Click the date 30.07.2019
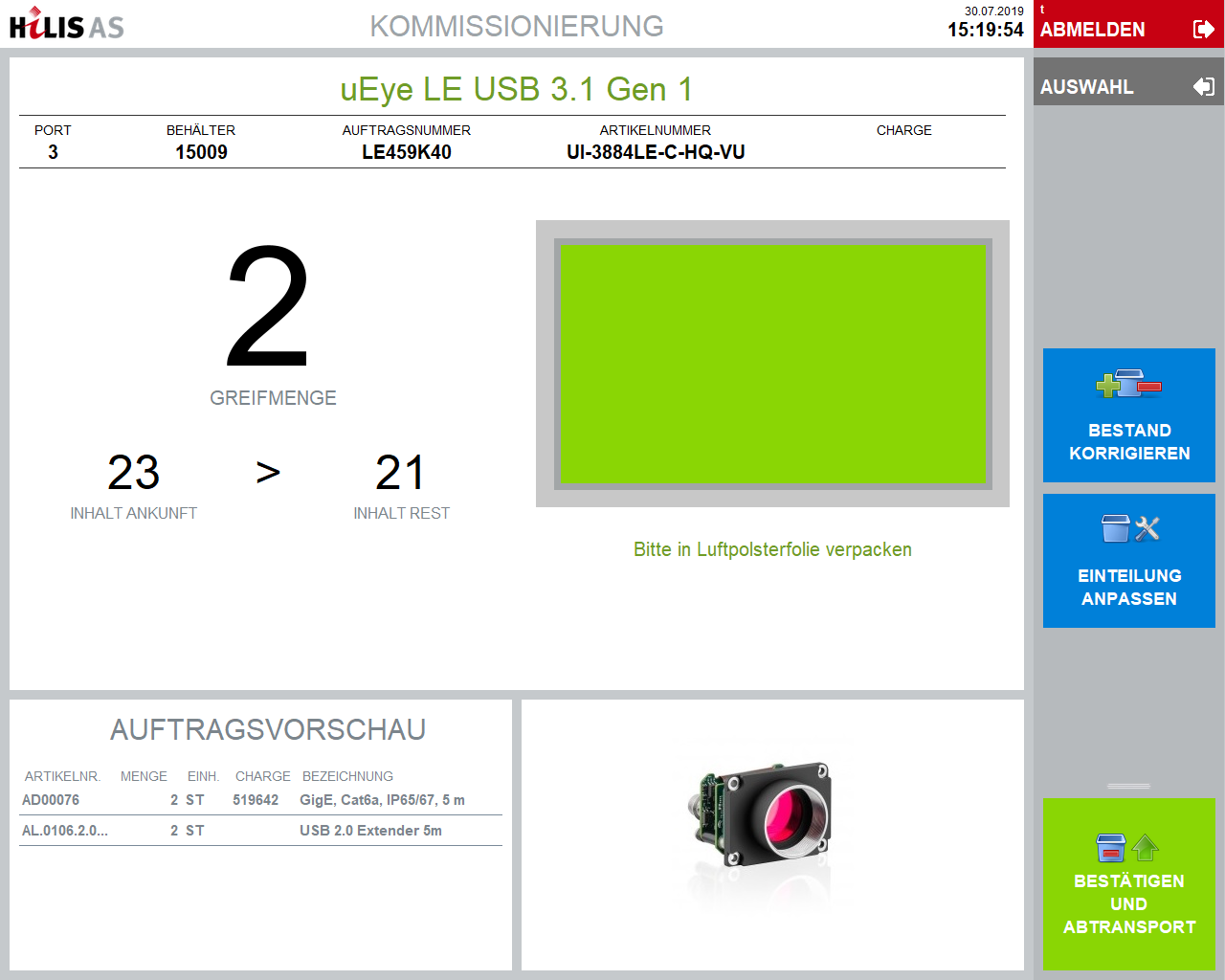 pyautogui.click(x=994, y=11)
